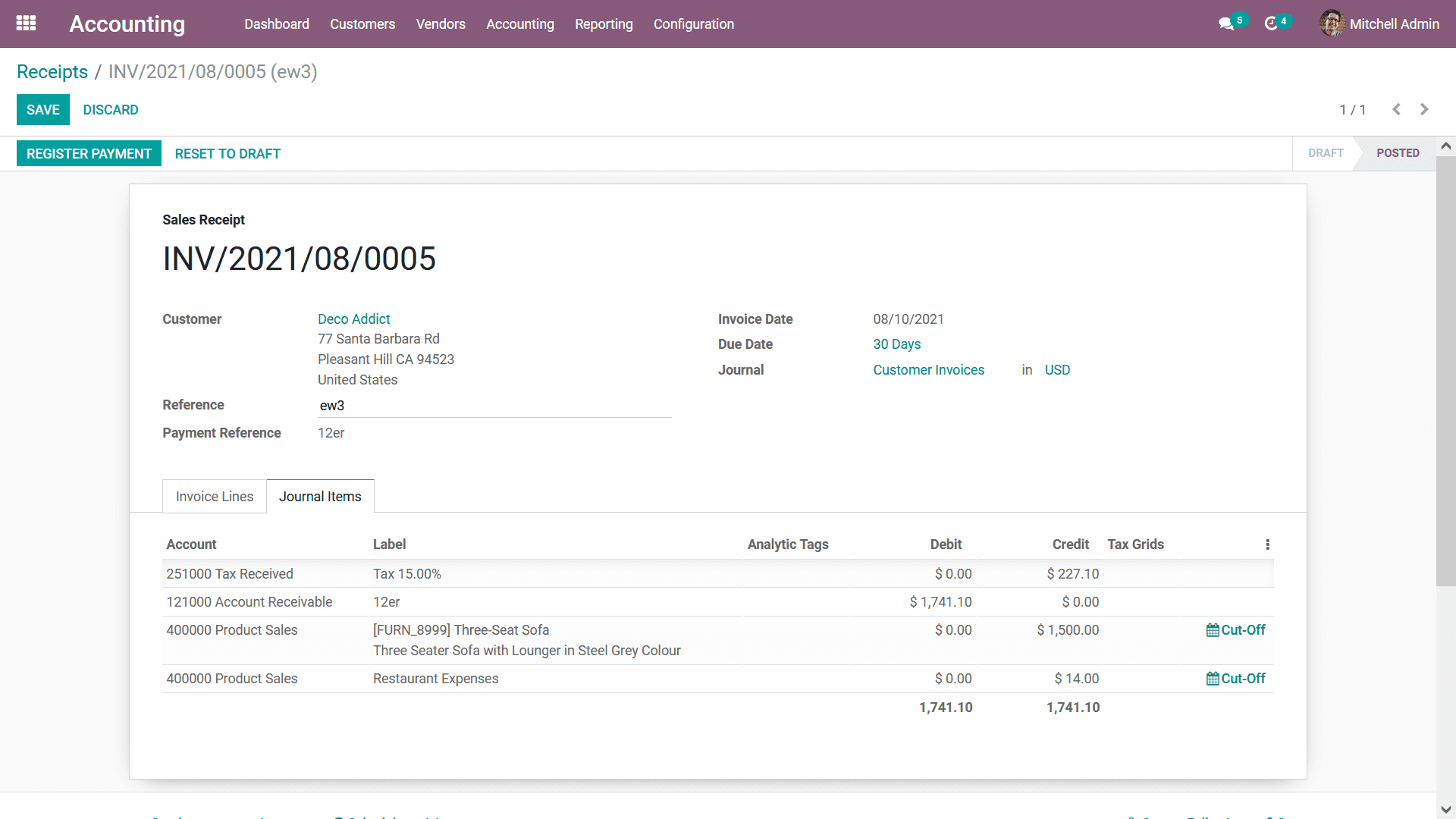The height and width of the screenshot is (819, 1456).
Task: Click the vertical scrollbar thumb
Action: [1446, 370]
